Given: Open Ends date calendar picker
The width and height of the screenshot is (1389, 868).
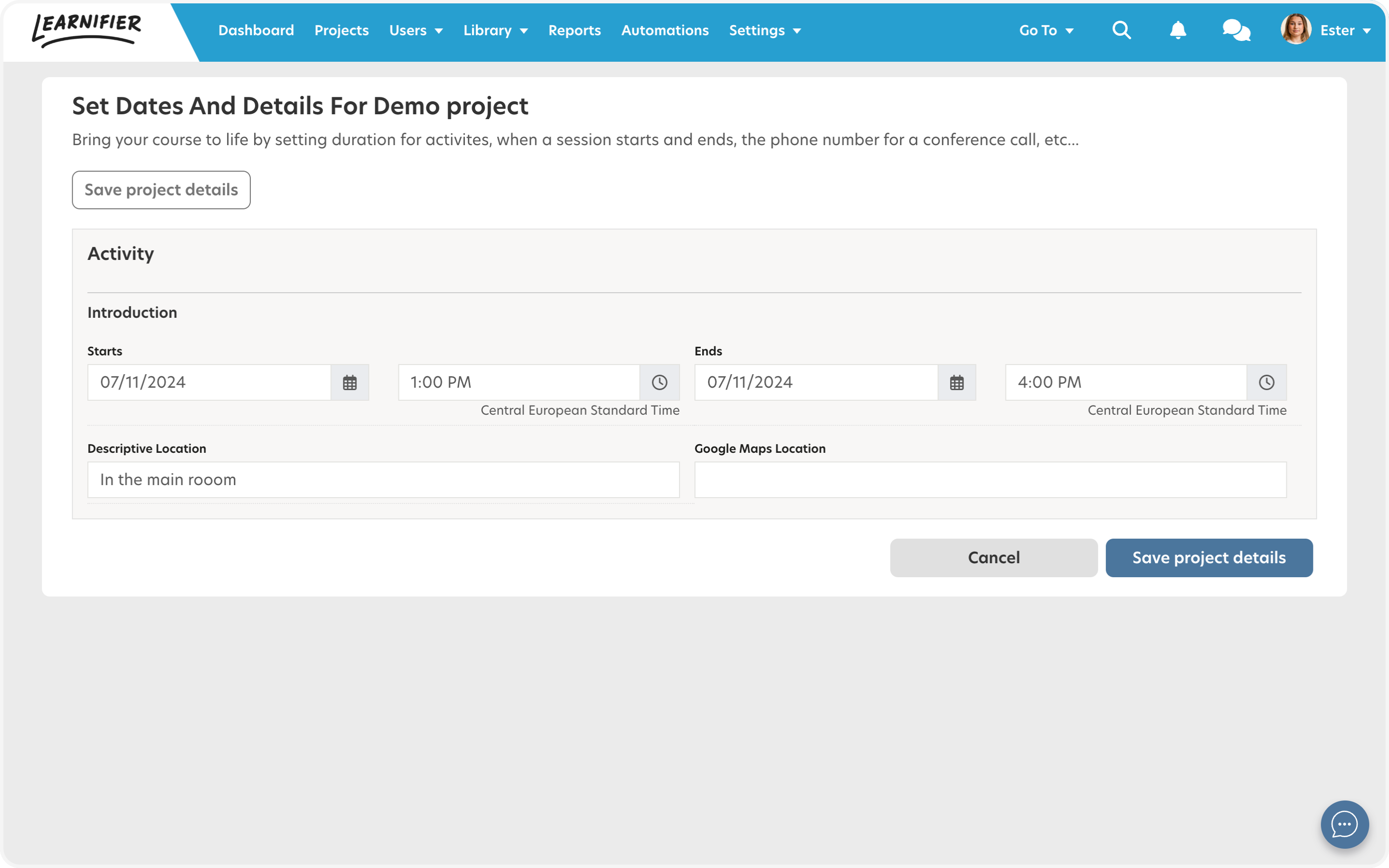Looking at the screenshot, I should [x=957, y=382].
